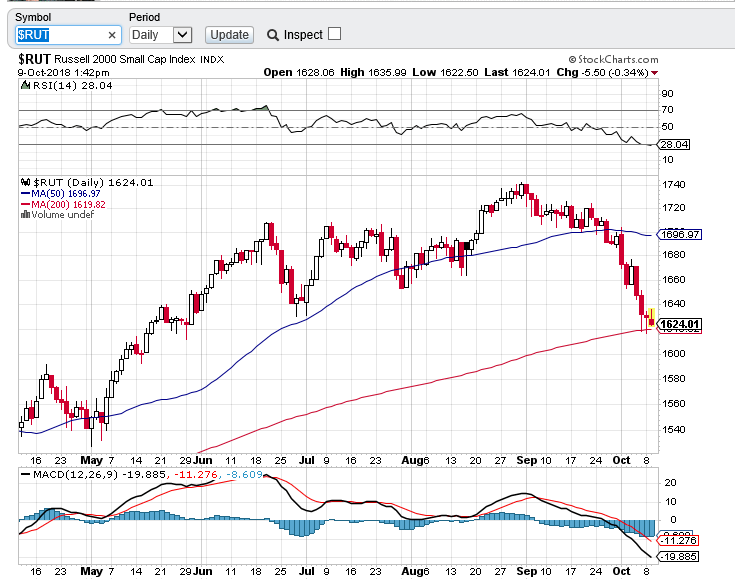Click the 1600 price axis label
The height and width of the screenshot is (580, 735).
pos(674,354)
